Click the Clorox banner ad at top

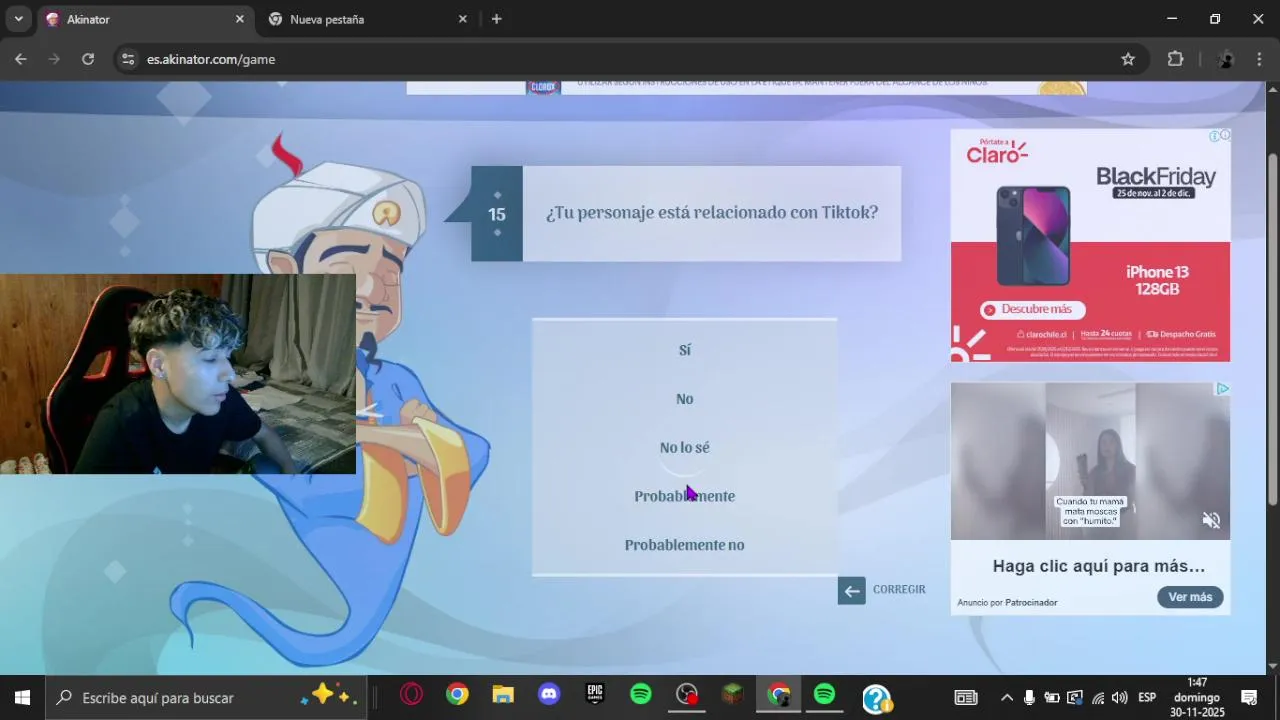[x=746, y=88]
